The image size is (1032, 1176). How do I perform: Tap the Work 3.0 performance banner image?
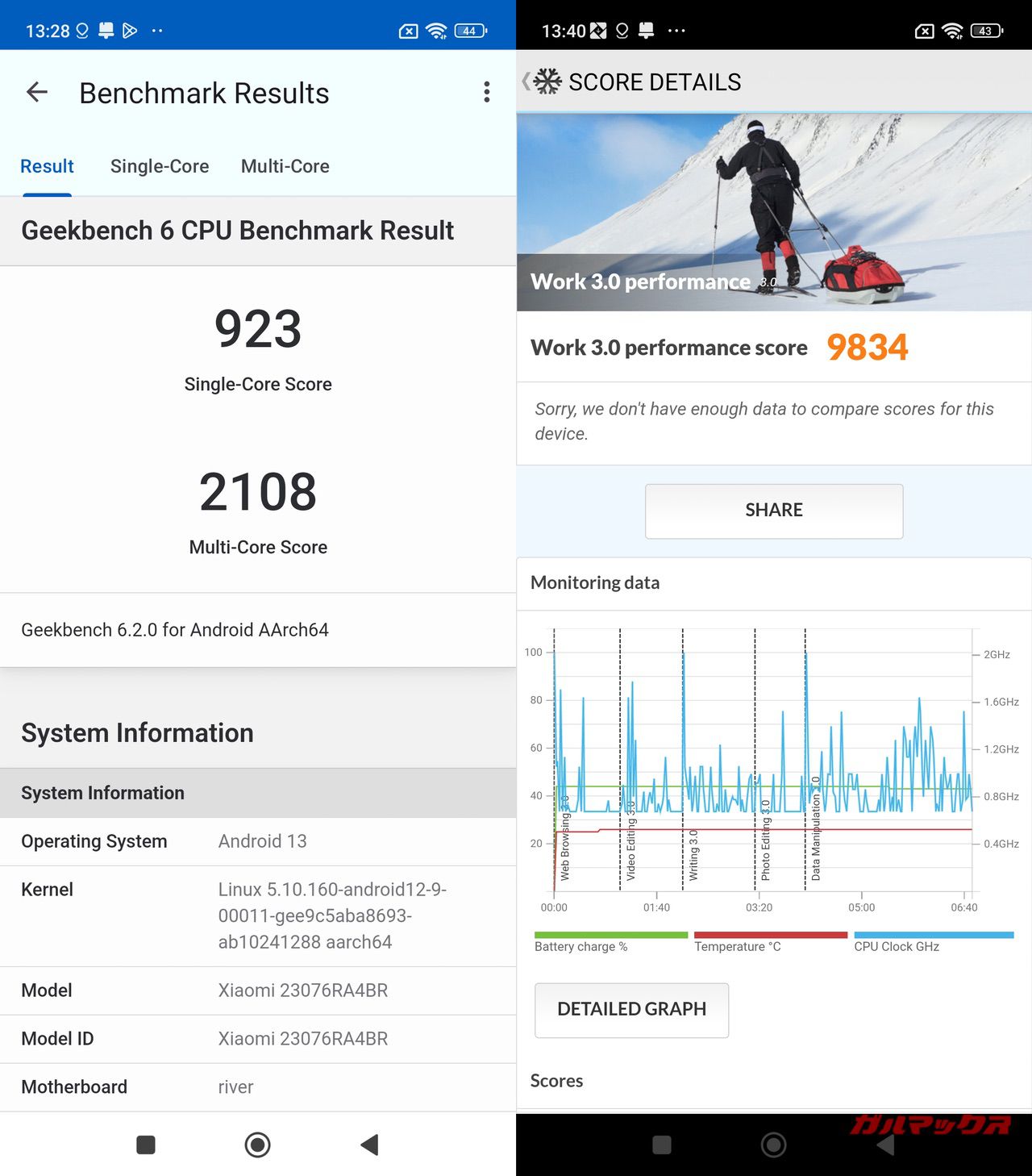(774, 211)
